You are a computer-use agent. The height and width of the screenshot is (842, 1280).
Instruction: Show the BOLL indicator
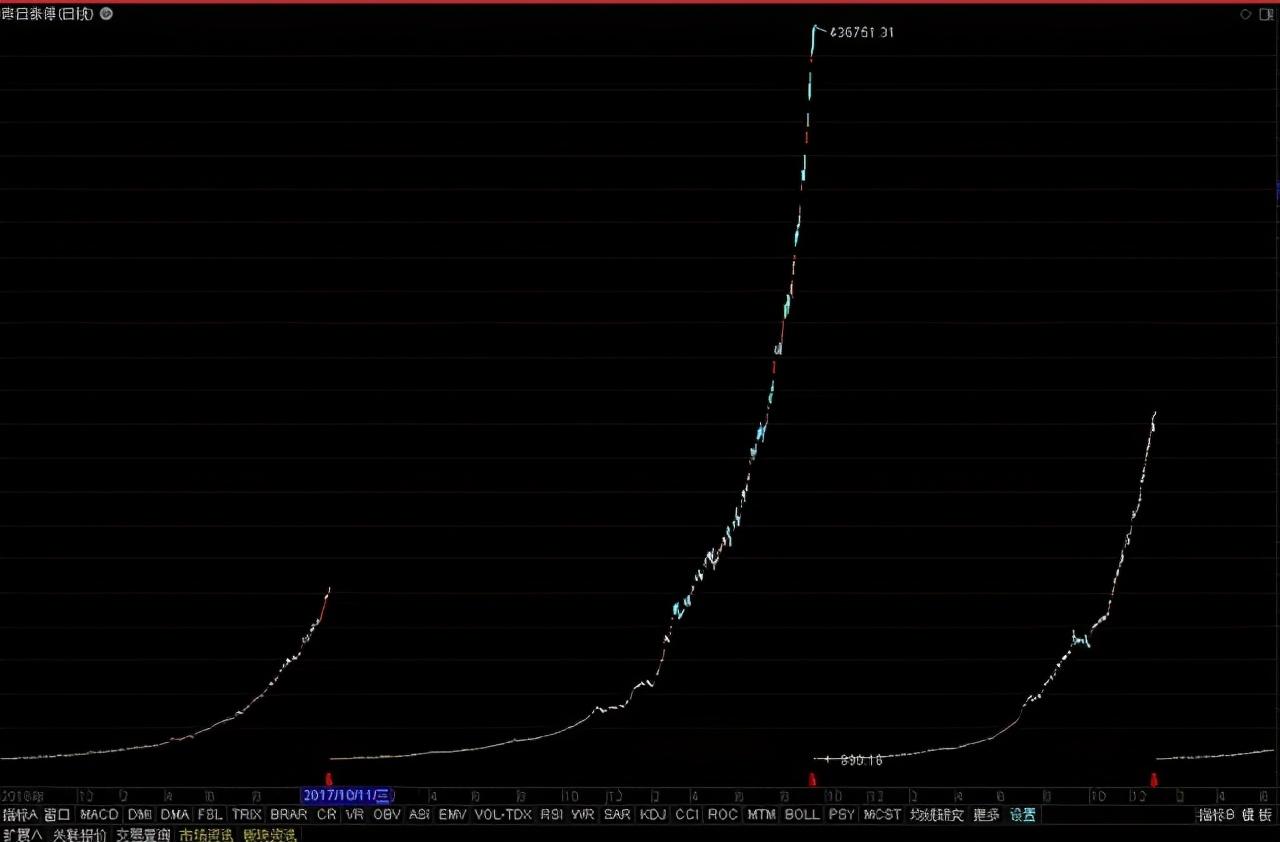(801, 815)
